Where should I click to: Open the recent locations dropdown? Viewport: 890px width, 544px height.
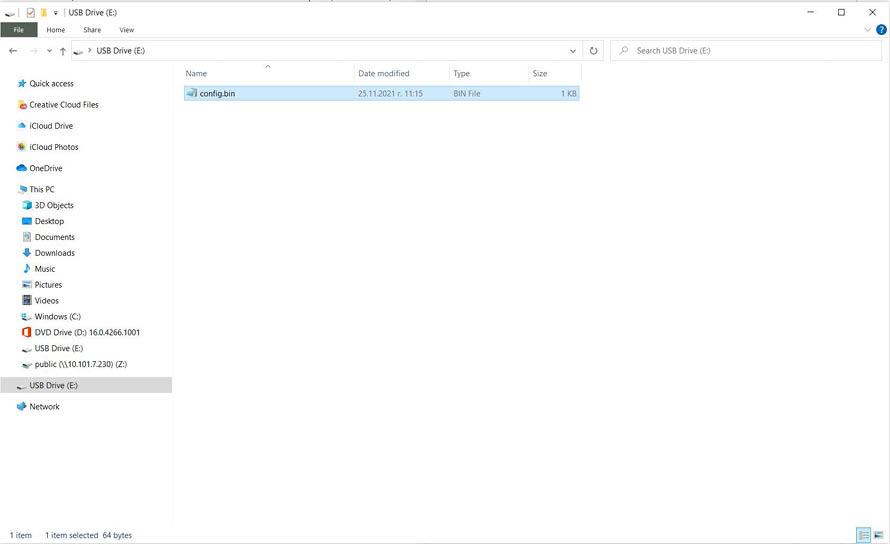click(48, 51)
